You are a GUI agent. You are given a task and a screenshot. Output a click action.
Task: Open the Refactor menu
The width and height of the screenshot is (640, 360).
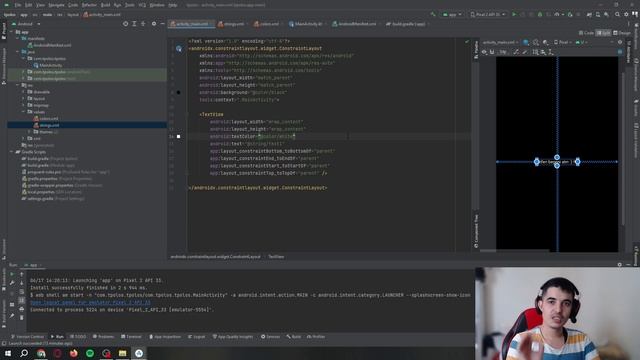(x=89, y=5)
